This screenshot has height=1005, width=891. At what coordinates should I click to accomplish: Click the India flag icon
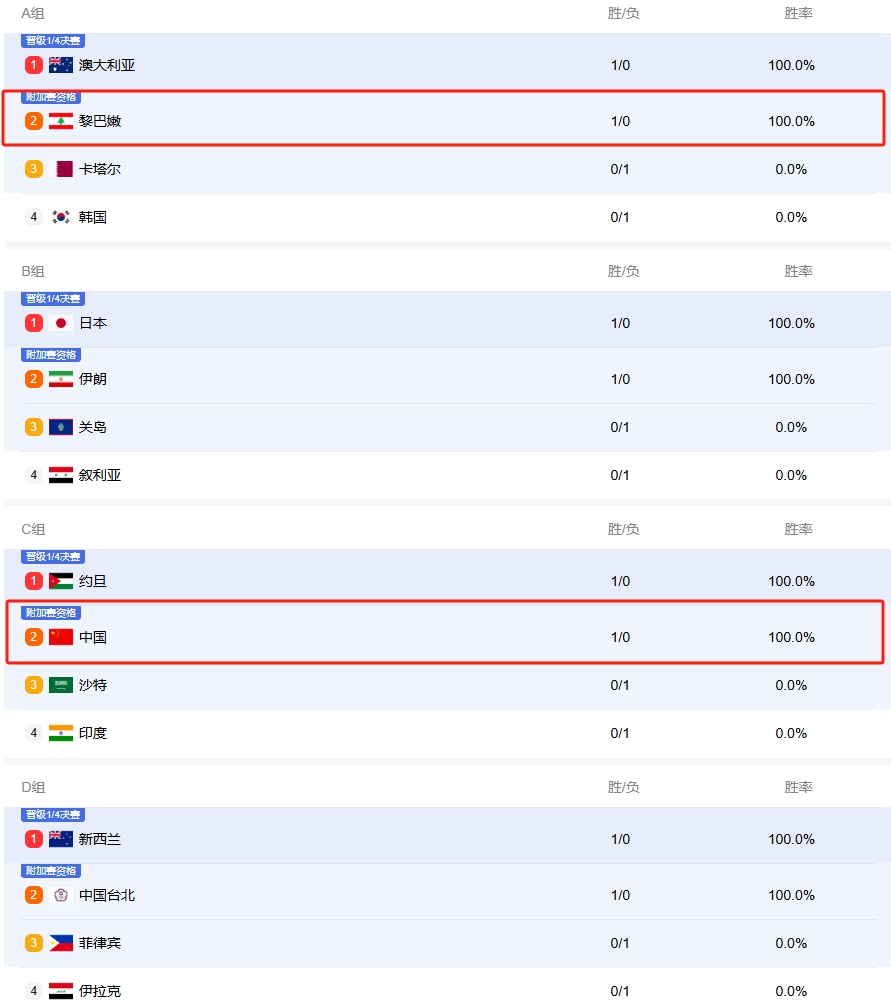tap(61, 733)
